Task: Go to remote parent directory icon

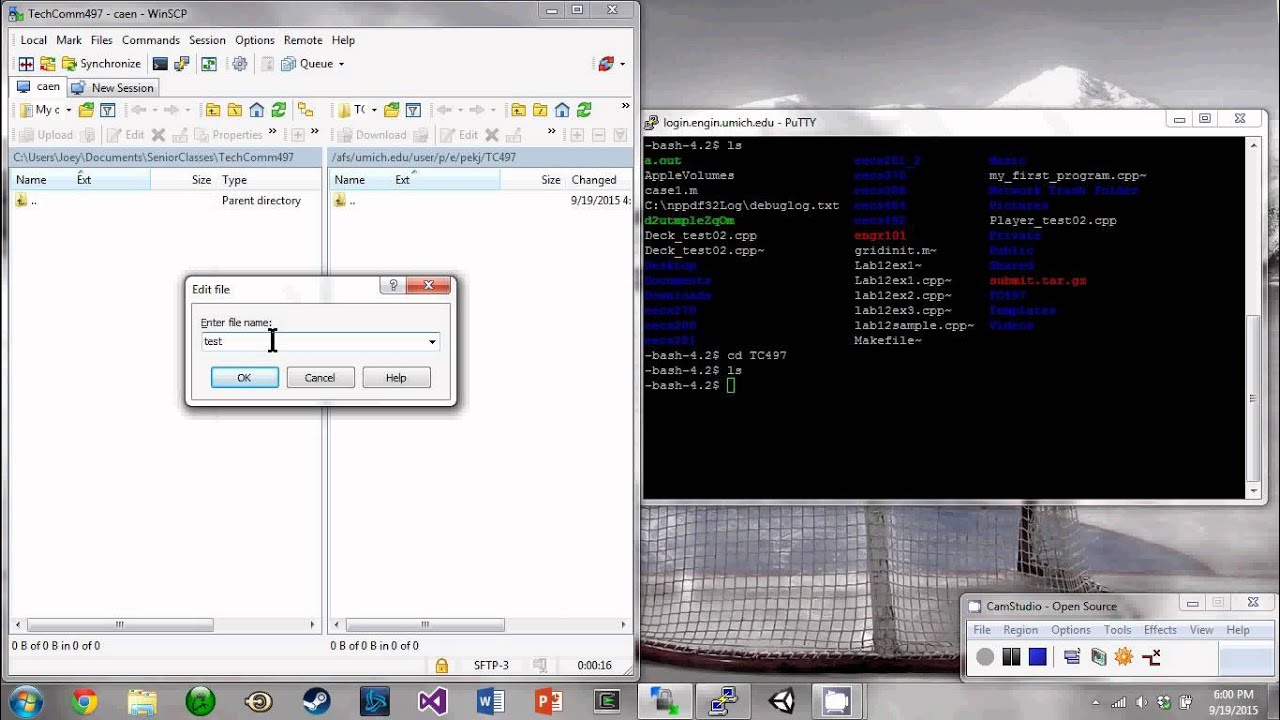Action: pos(518,110)
